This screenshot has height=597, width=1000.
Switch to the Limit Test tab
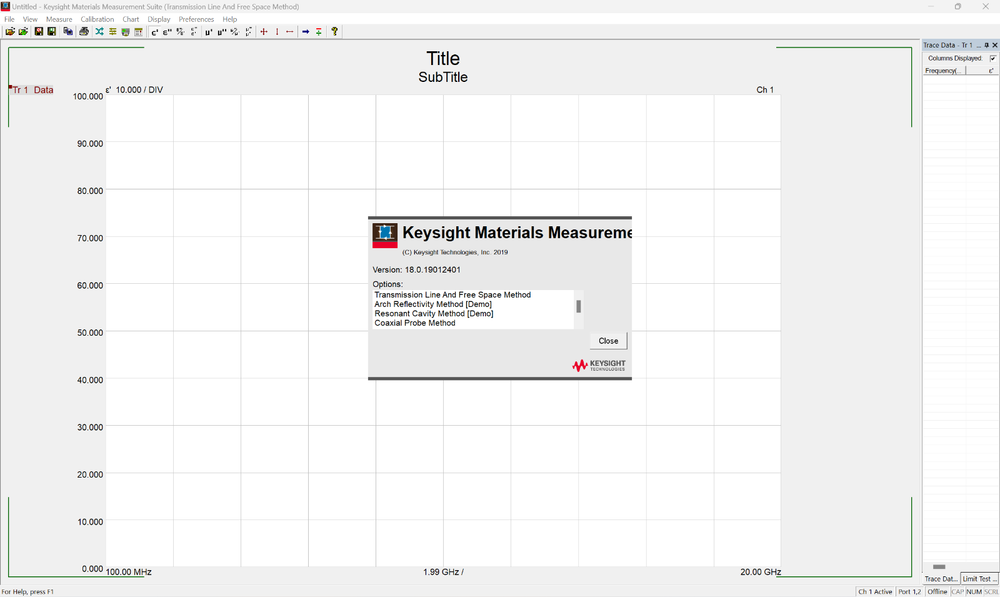coord(979,578)
